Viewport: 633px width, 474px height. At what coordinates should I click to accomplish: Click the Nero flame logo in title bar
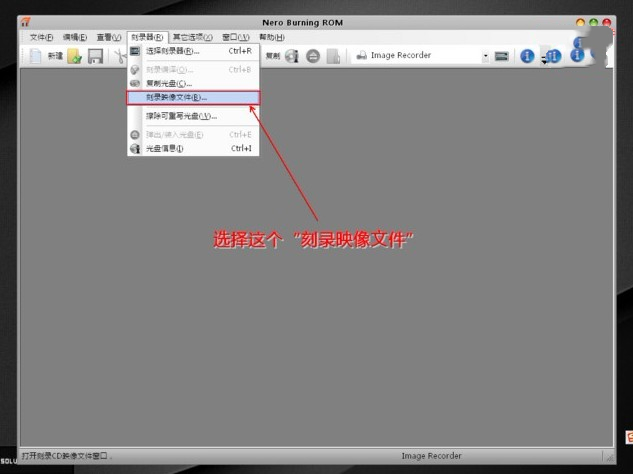[25, 22]
